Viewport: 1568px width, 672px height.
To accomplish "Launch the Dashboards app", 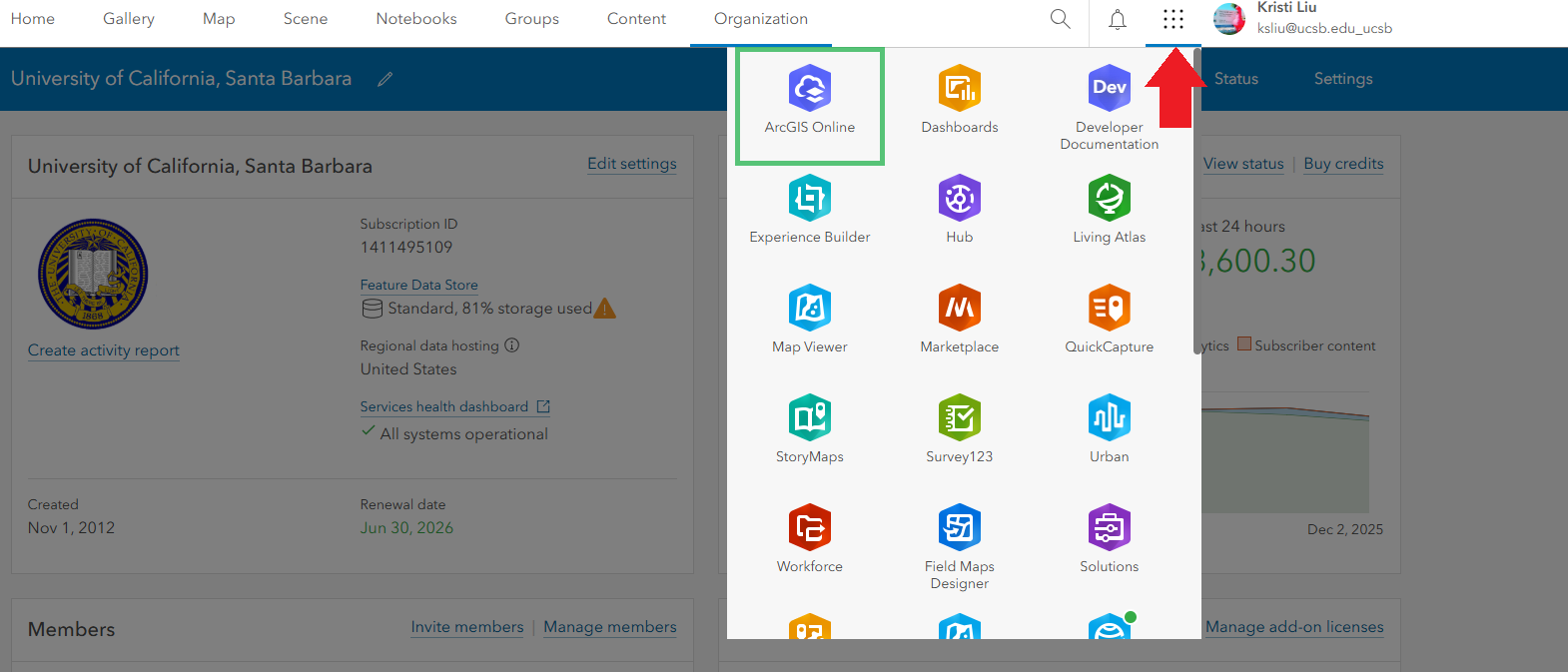I will (959, 101).
